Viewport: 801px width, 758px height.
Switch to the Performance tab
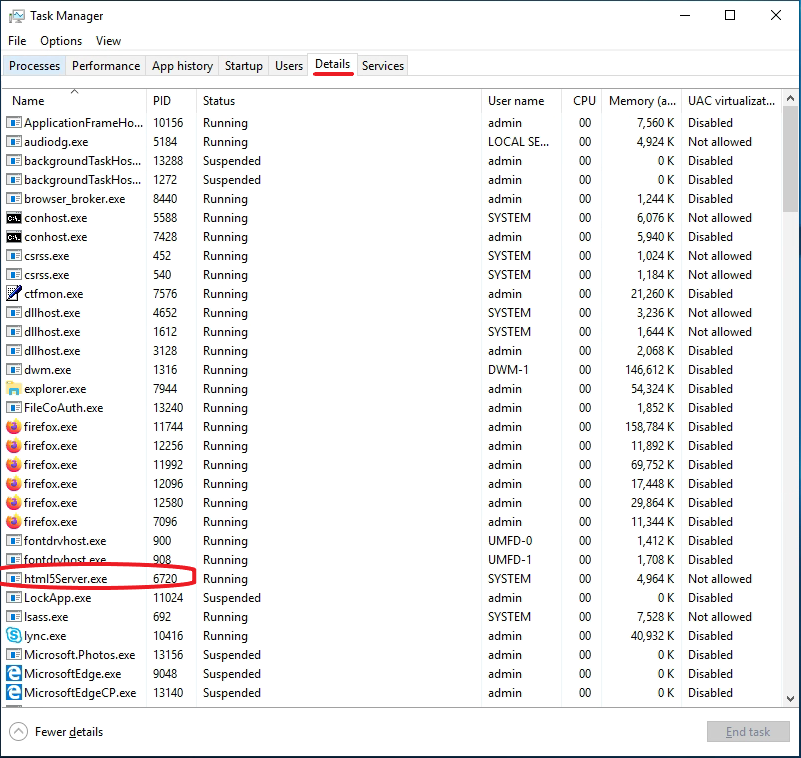(106, 65)
